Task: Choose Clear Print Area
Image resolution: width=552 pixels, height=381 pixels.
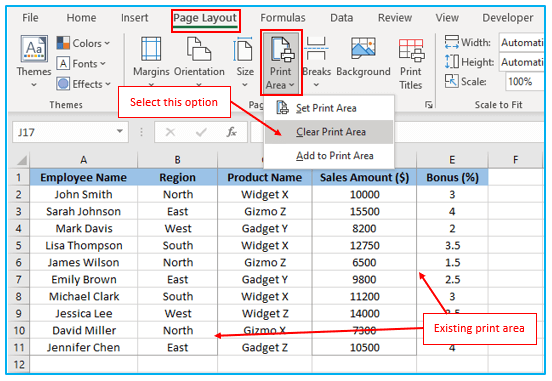Action: pyautogui.click(x=328, y=132)
